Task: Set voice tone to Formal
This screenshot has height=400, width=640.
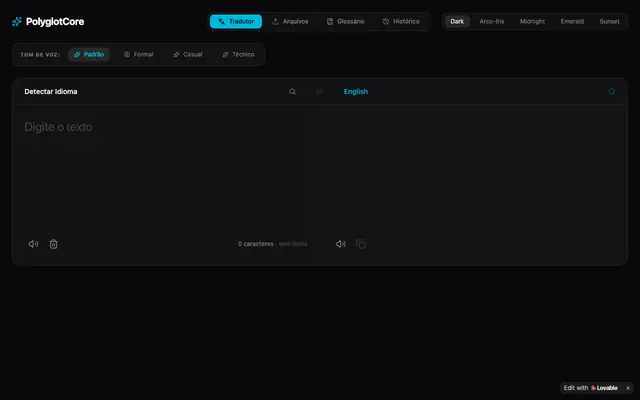Action: [x=138, y=55]
